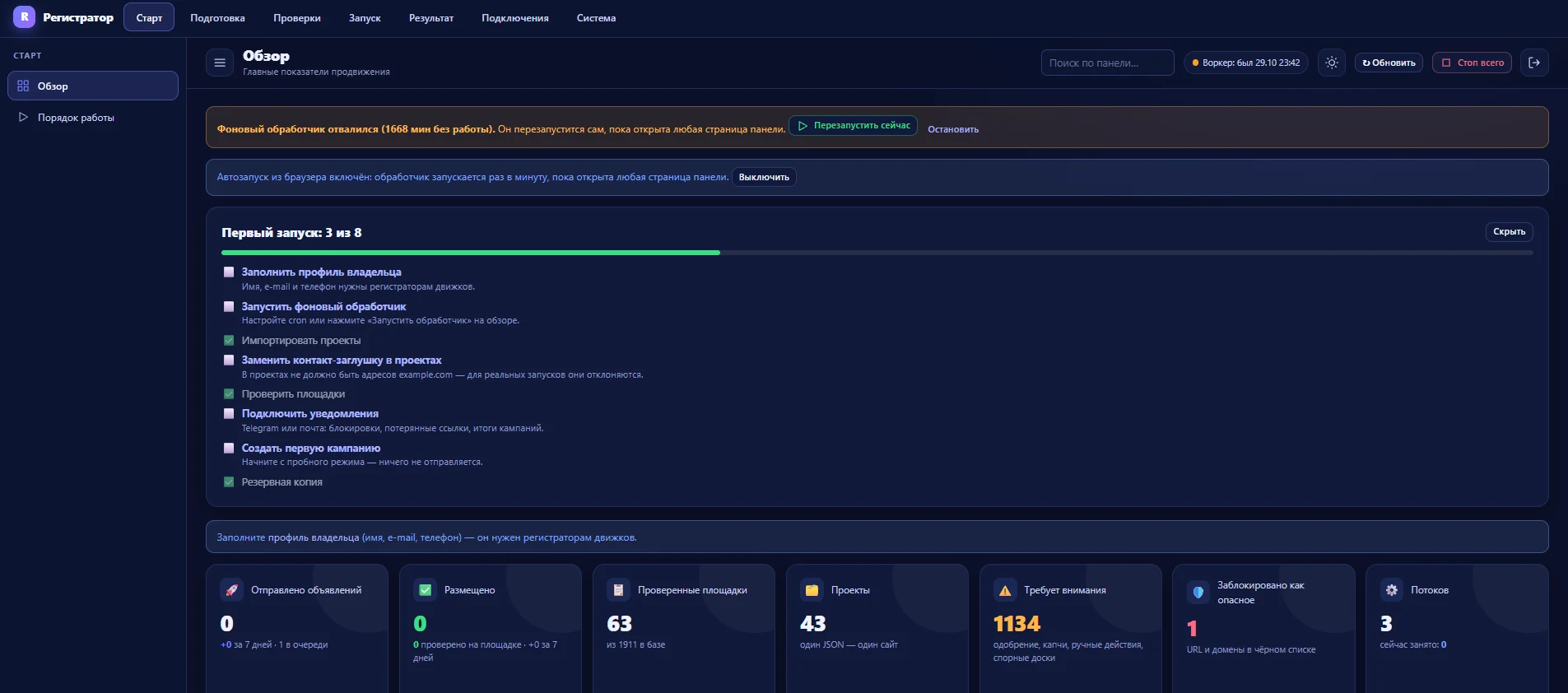Click the Перезапустить сейчас button

(854, 125)
